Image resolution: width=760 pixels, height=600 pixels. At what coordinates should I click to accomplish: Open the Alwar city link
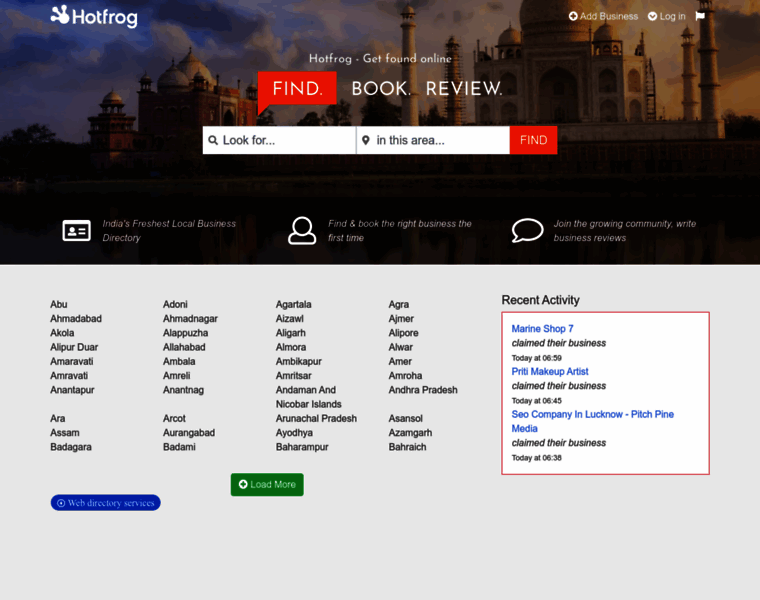400,347
